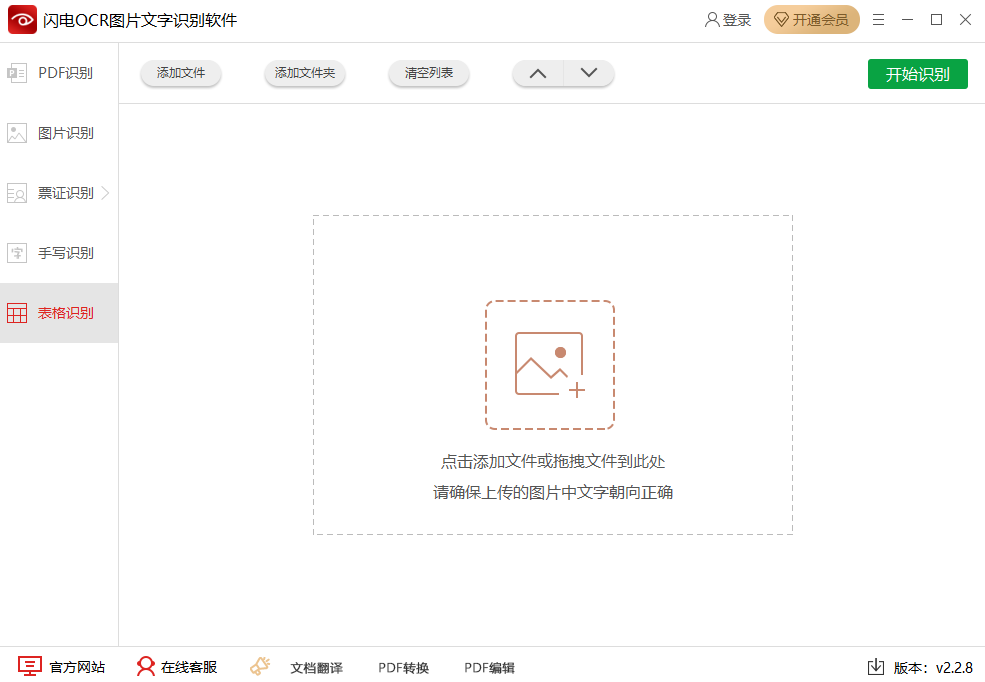Select 图片识别 sidebar option
The image size is (985, 682).
[x=59, y=133]
